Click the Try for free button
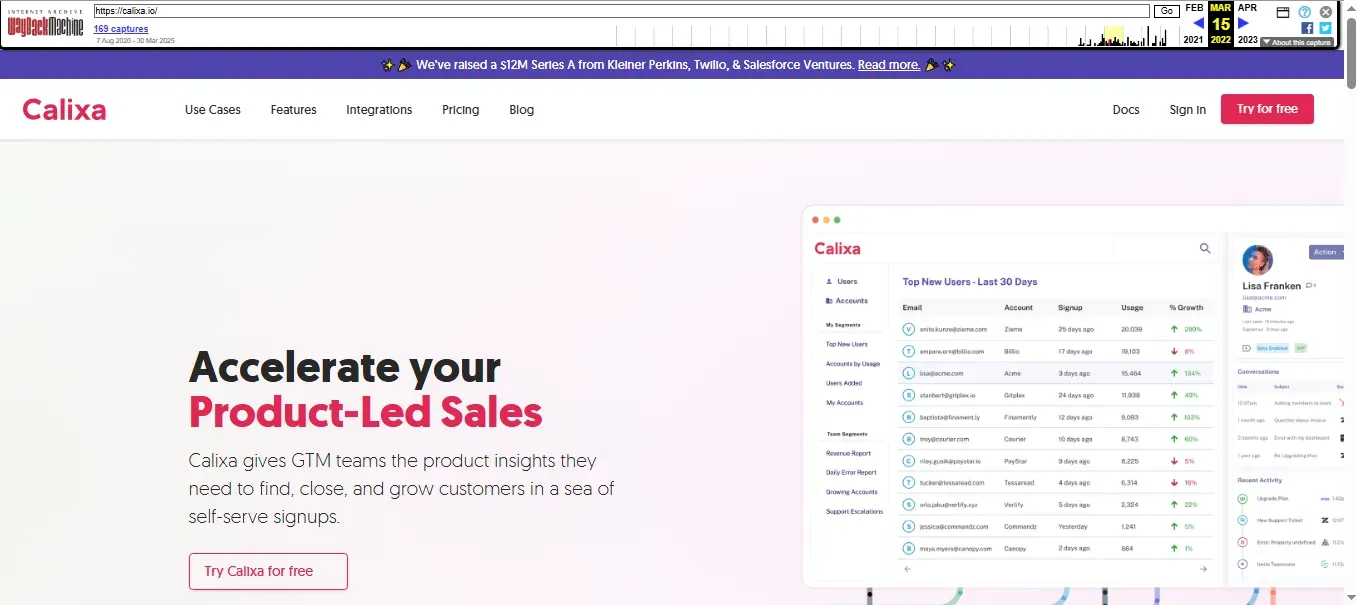Screen dimensions: 1357x605 coord(1267,109)
